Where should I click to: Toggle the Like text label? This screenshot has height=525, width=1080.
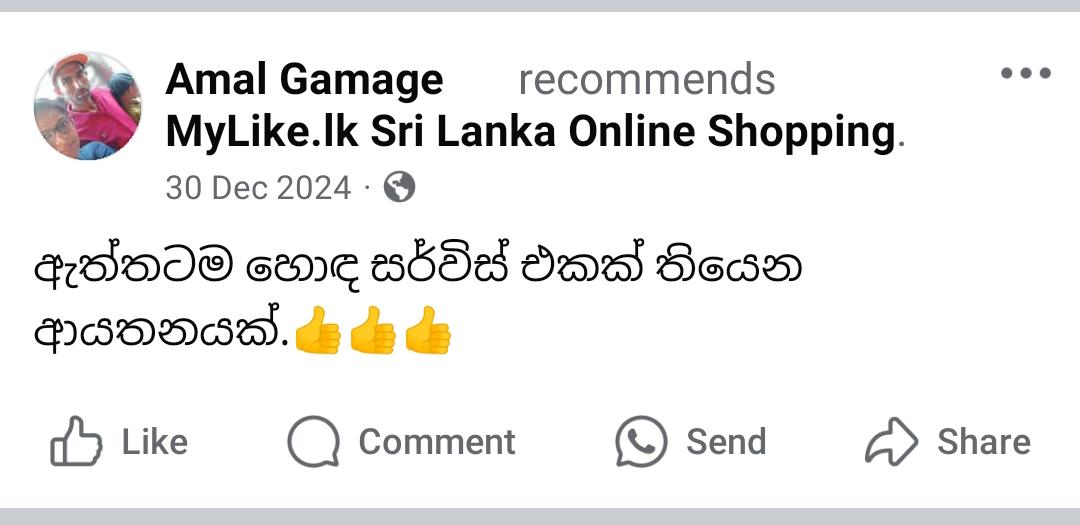tap(154, 442)
